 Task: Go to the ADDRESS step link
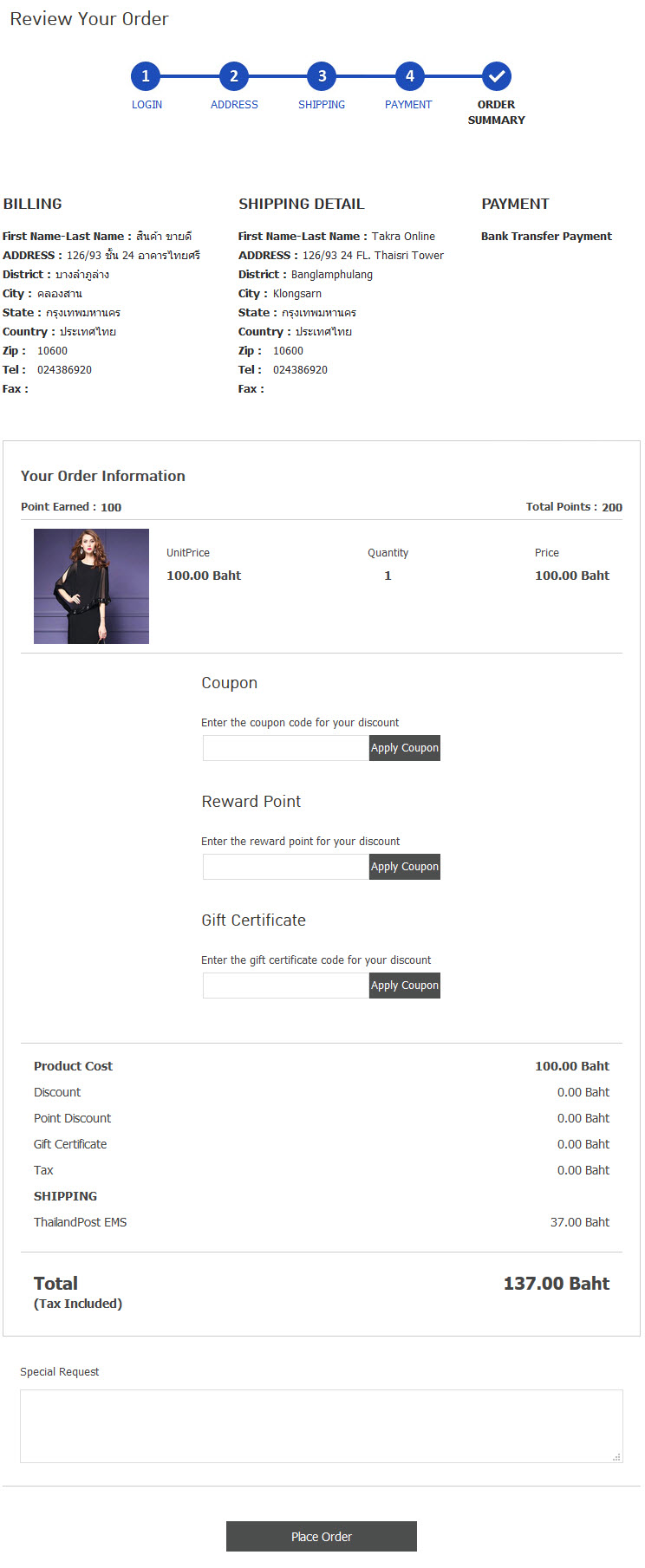point(234,105)
